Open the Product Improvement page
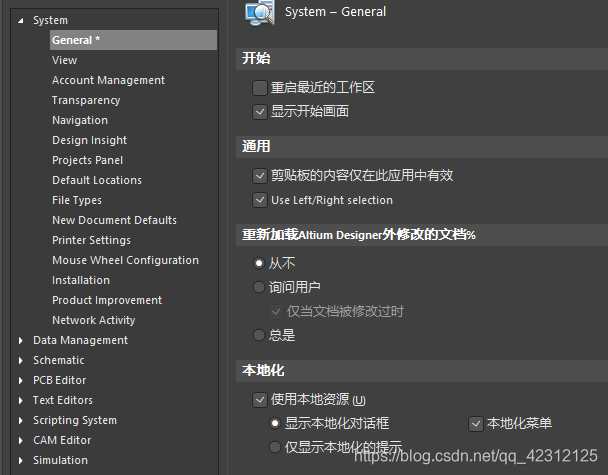The image size is (608, 475). tap(107, 300)
